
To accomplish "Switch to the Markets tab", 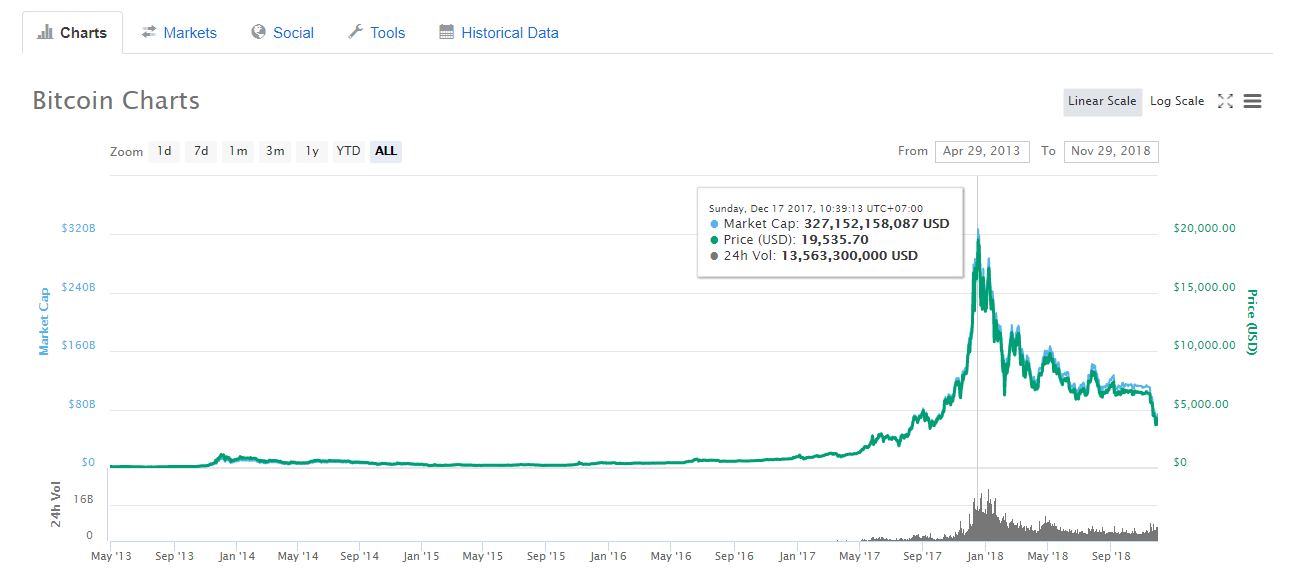I will 179,33.
